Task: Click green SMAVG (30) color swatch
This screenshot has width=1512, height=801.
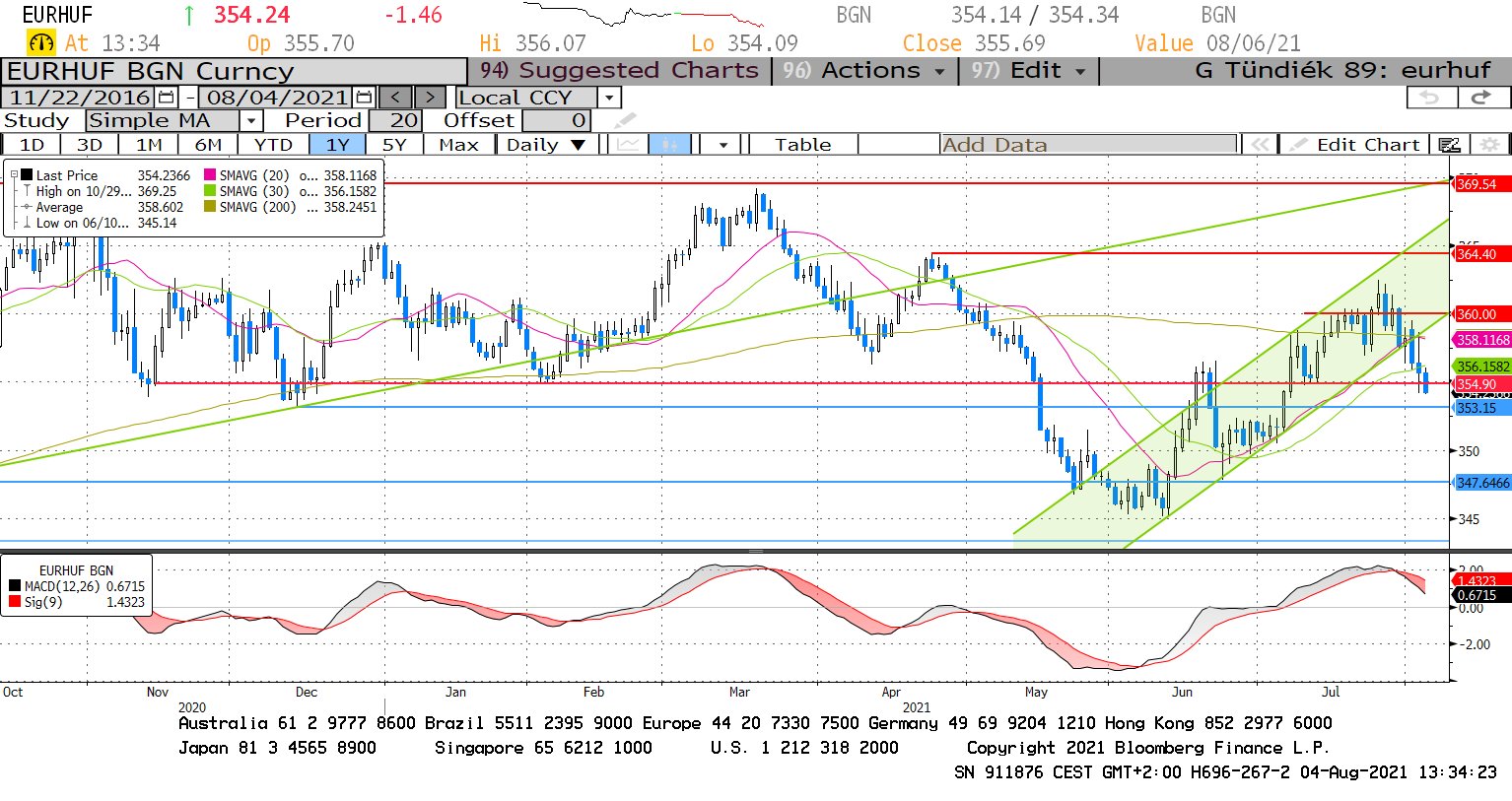Action: [x=210, y=191]
